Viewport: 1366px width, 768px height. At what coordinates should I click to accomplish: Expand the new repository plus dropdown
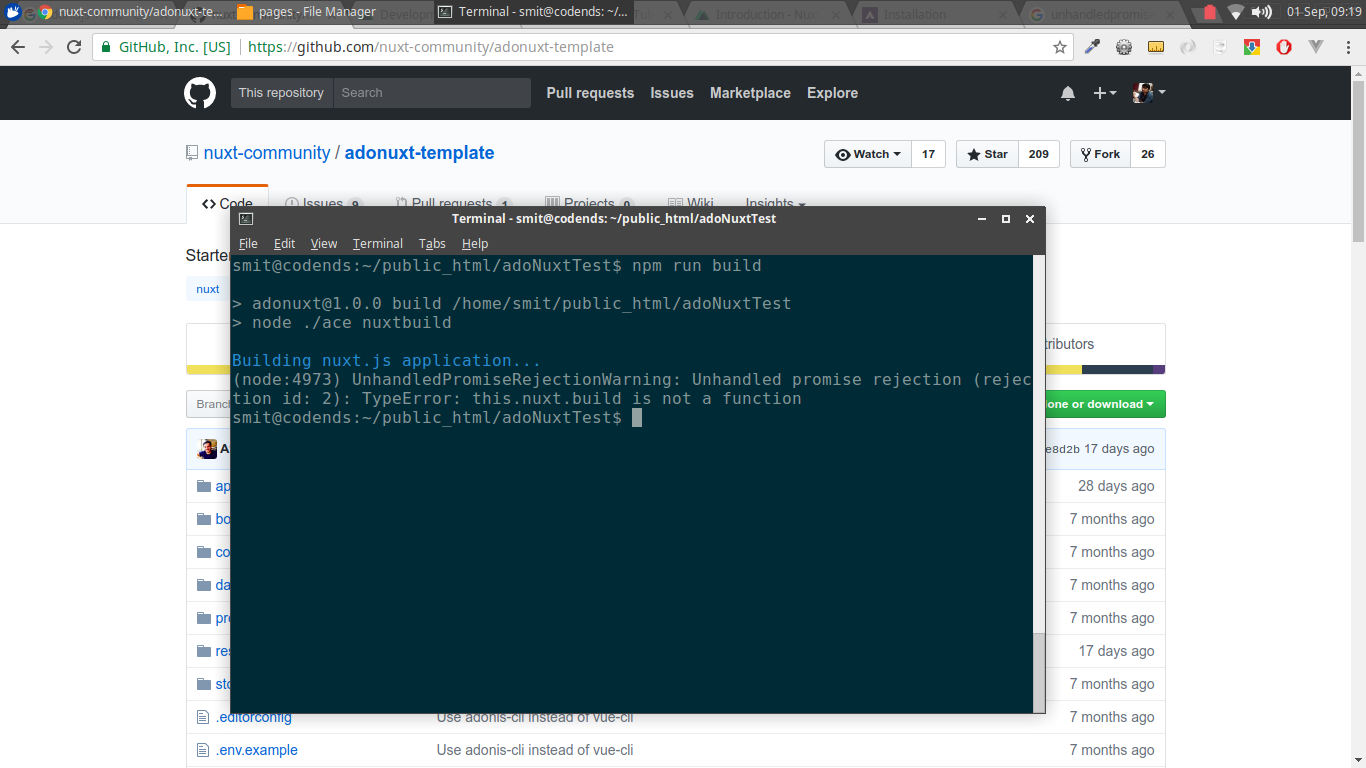tap(1103, 93)
